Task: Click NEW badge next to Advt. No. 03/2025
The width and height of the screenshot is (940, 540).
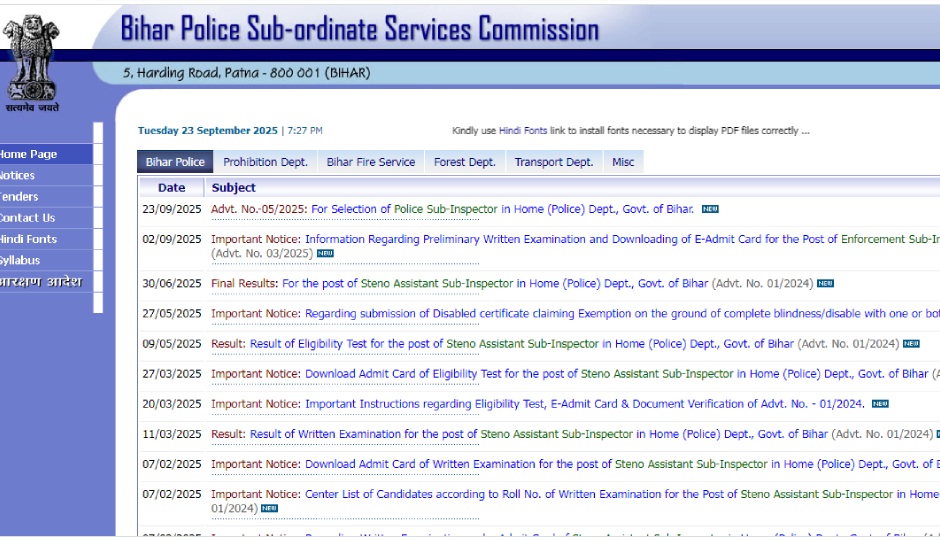Action: pos(325,254)
